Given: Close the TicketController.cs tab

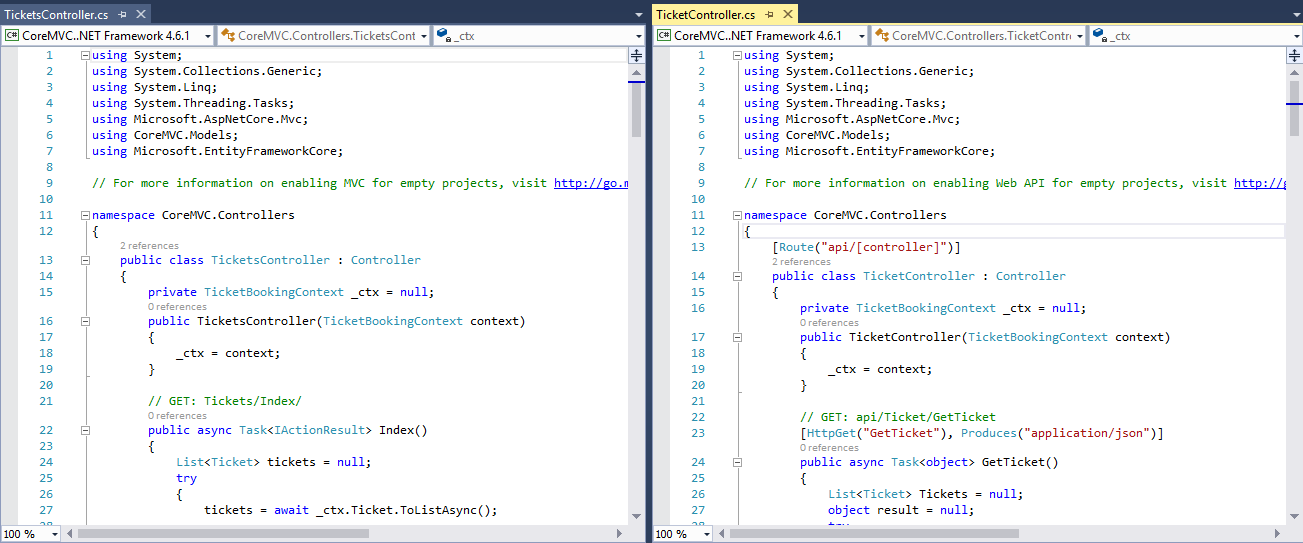Looking at the screenshot, I should click(x=786, y=15).
